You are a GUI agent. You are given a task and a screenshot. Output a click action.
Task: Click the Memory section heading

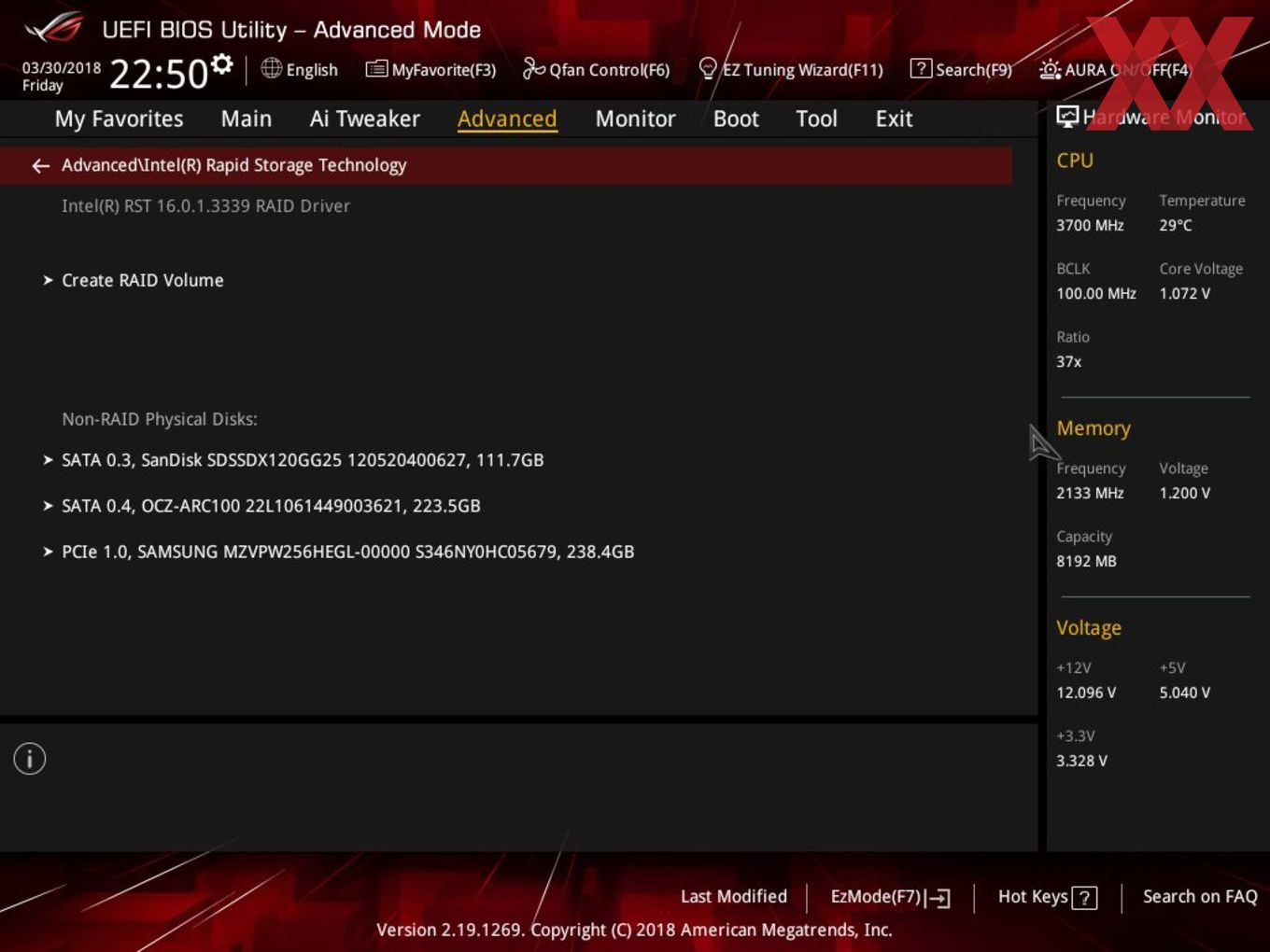pos(1094,428)
